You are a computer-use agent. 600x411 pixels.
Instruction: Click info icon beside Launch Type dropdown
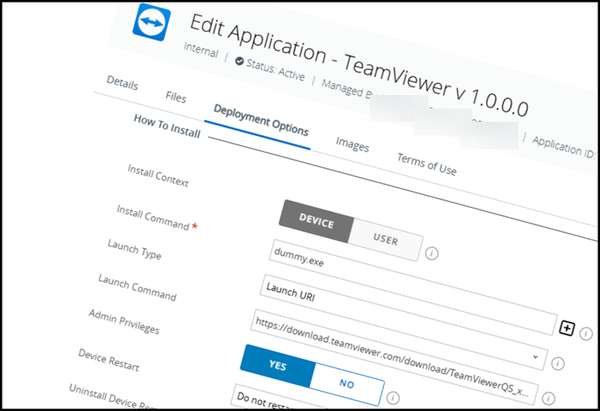tap(558, 363)
